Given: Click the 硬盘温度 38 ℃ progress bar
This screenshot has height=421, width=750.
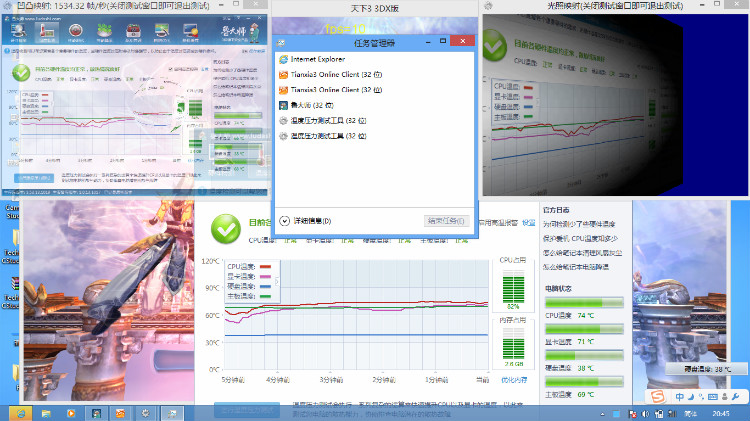Looking at the screenshot, I should coord(584,355).
